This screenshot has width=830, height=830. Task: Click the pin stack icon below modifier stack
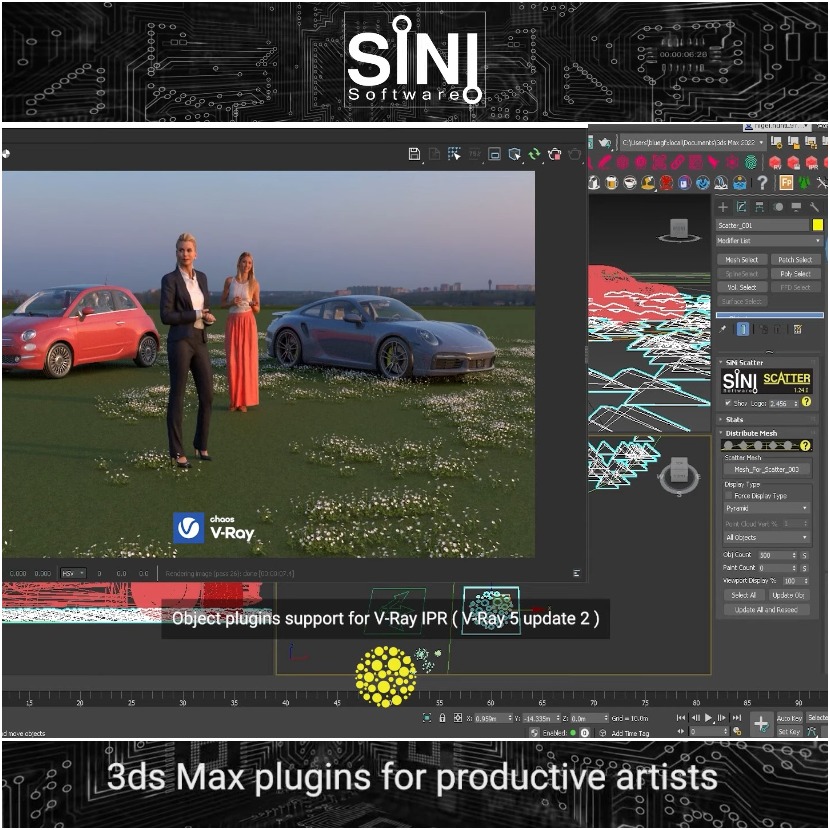(x=723, y=329)
